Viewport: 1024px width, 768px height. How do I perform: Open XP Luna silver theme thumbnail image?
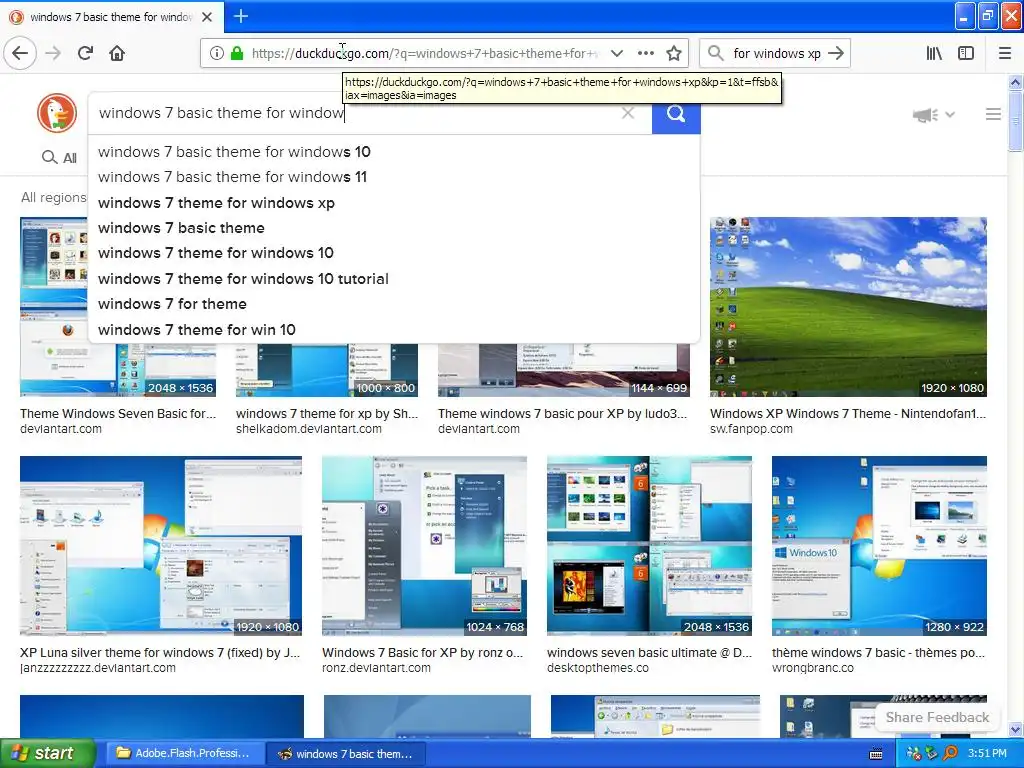click(x=161, y=546)
